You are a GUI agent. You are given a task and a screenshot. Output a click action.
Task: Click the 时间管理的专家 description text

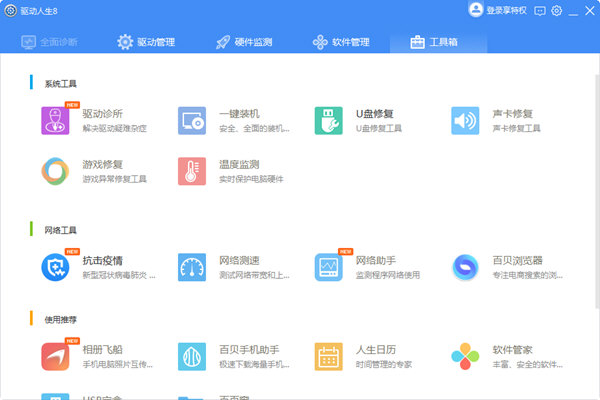384,364
